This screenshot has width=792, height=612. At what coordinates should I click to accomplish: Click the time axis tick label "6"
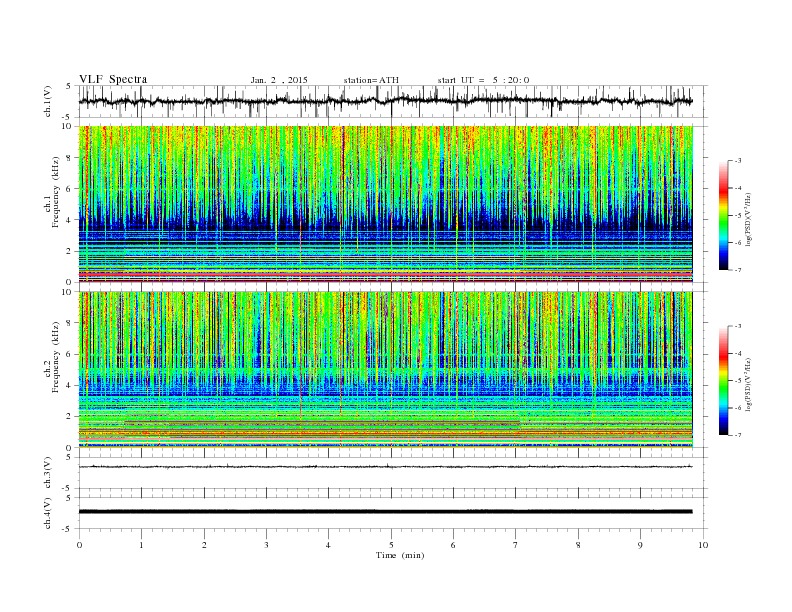click(453, 545)
